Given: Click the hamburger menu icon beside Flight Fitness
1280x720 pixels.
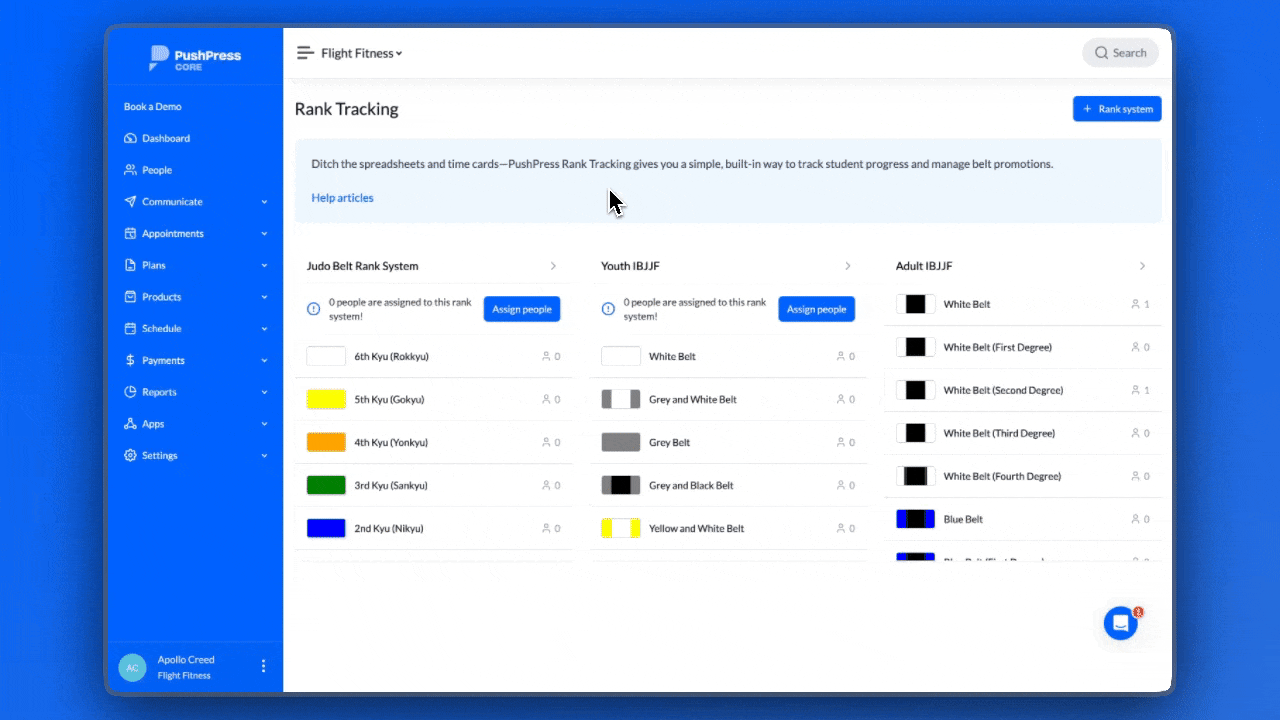Looking at the screenshot, I should click(x=305, y=53).
